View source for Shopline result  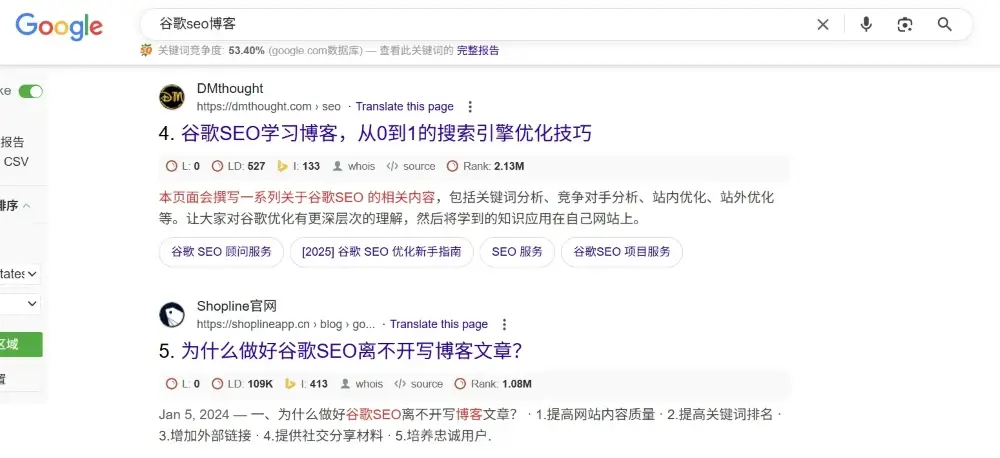point(418,384)
